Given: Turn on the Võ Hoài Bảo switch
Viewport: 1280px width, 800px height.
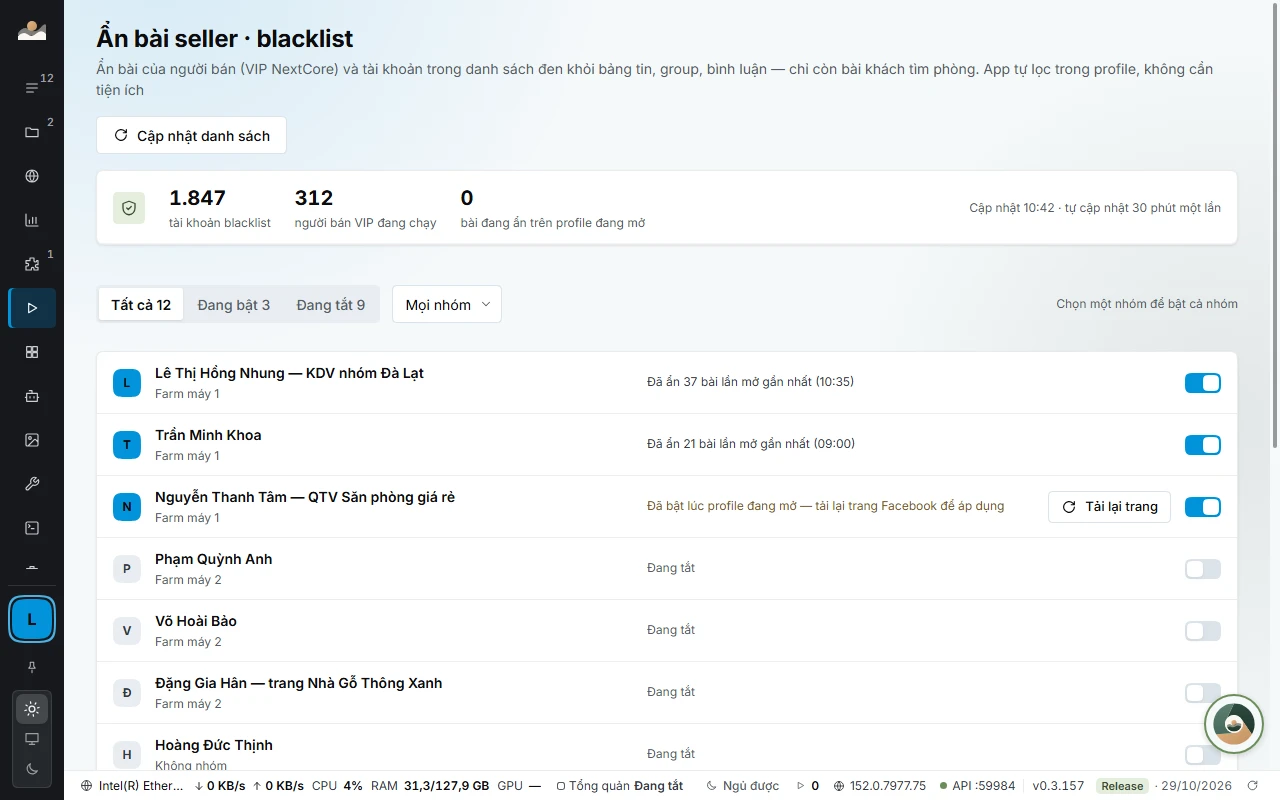Looking at the screenshot, I should coord(1203,631).
